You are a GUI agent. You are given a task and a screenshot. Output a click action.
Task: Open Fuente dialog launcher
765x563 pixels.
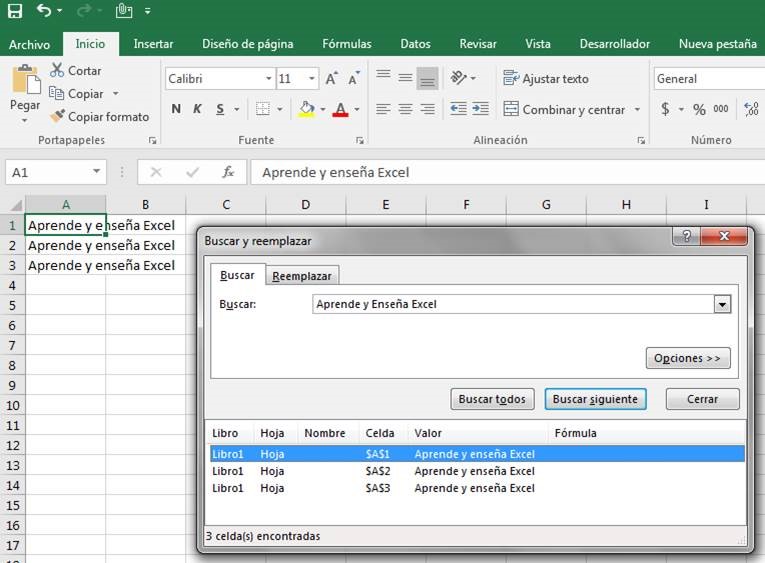[360, 141]
